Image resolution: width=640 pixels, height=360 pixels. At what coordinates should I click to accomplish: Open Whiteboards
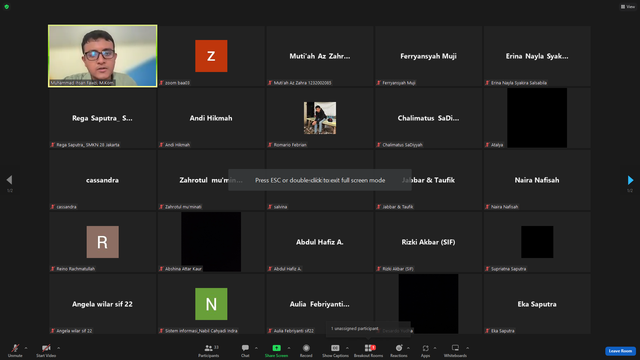tap(455, 350)
